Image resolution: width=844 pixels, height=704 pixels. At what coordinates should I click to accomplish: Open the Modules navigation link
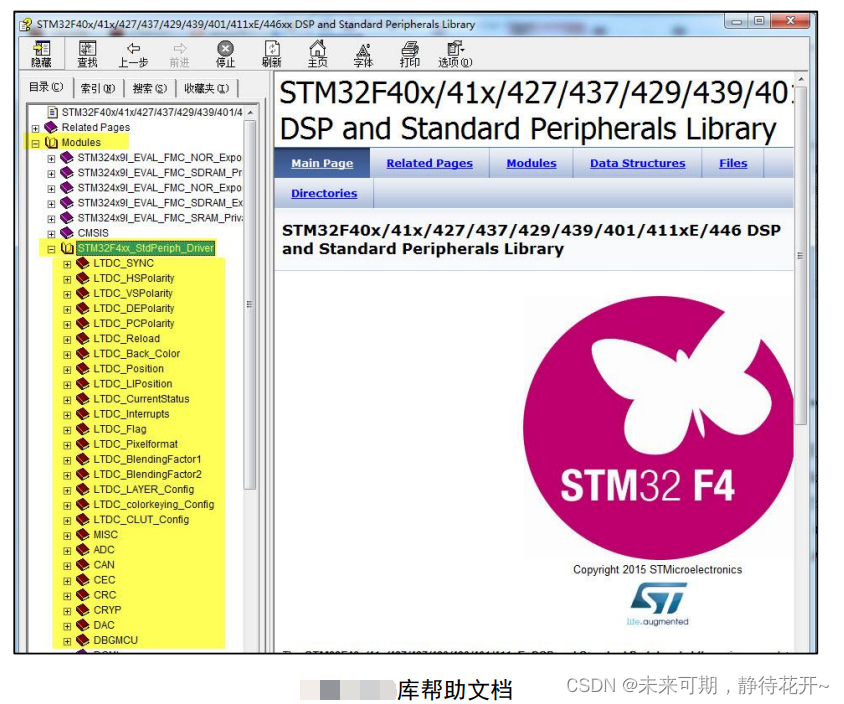pos(531,163)
